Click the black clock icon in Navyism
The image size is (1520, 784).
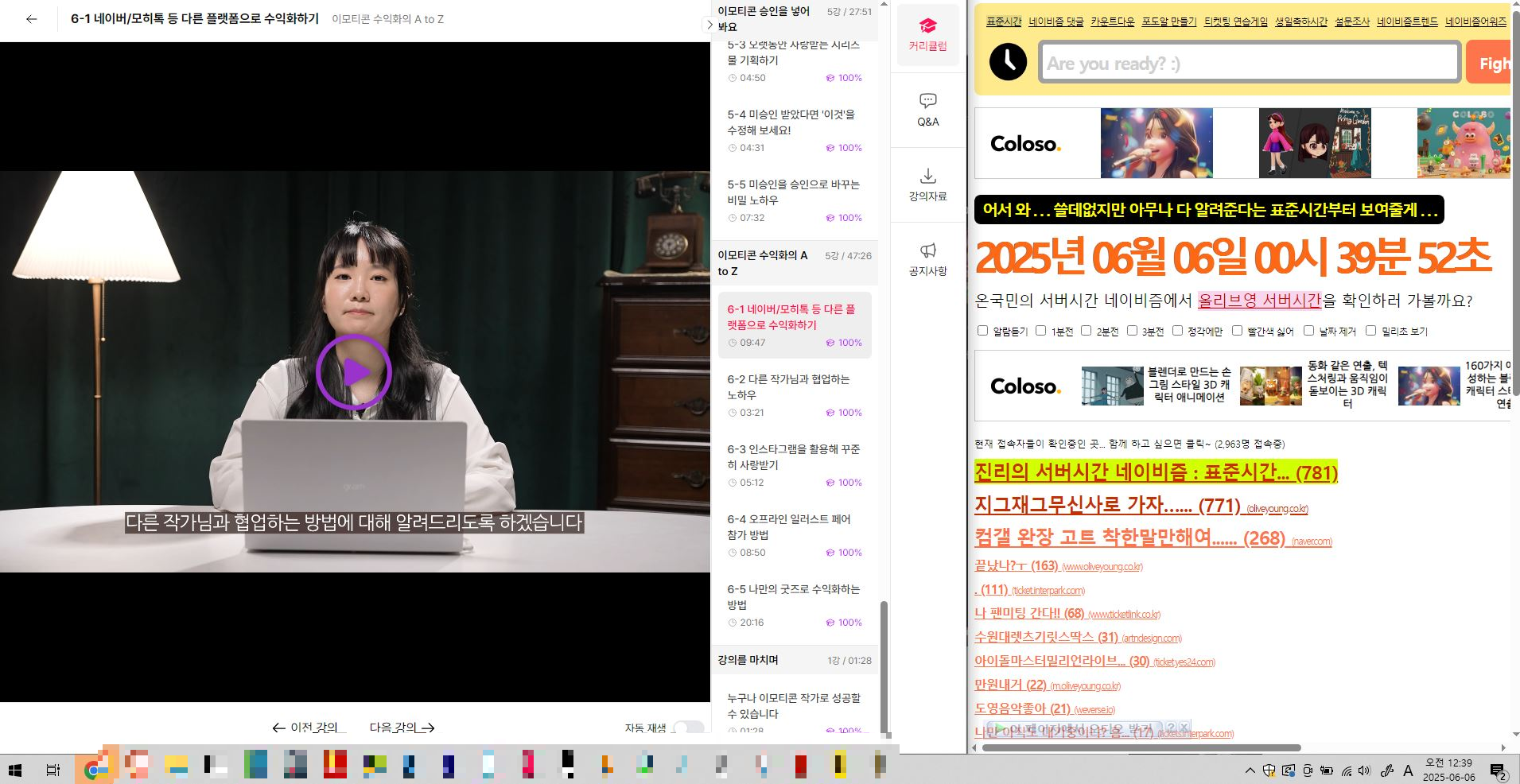click(x=1008, y=61)
